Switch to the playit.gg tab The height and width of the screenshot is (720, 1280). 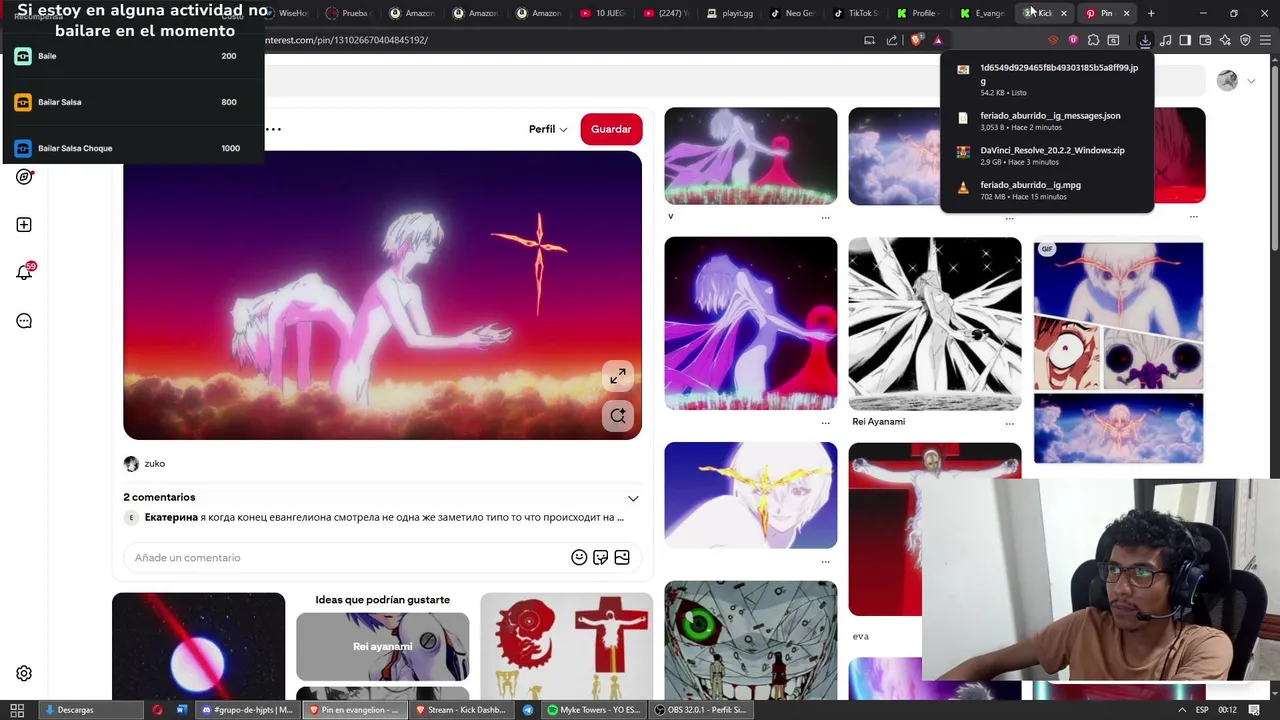pyautogui.click(x=729, y=13)
